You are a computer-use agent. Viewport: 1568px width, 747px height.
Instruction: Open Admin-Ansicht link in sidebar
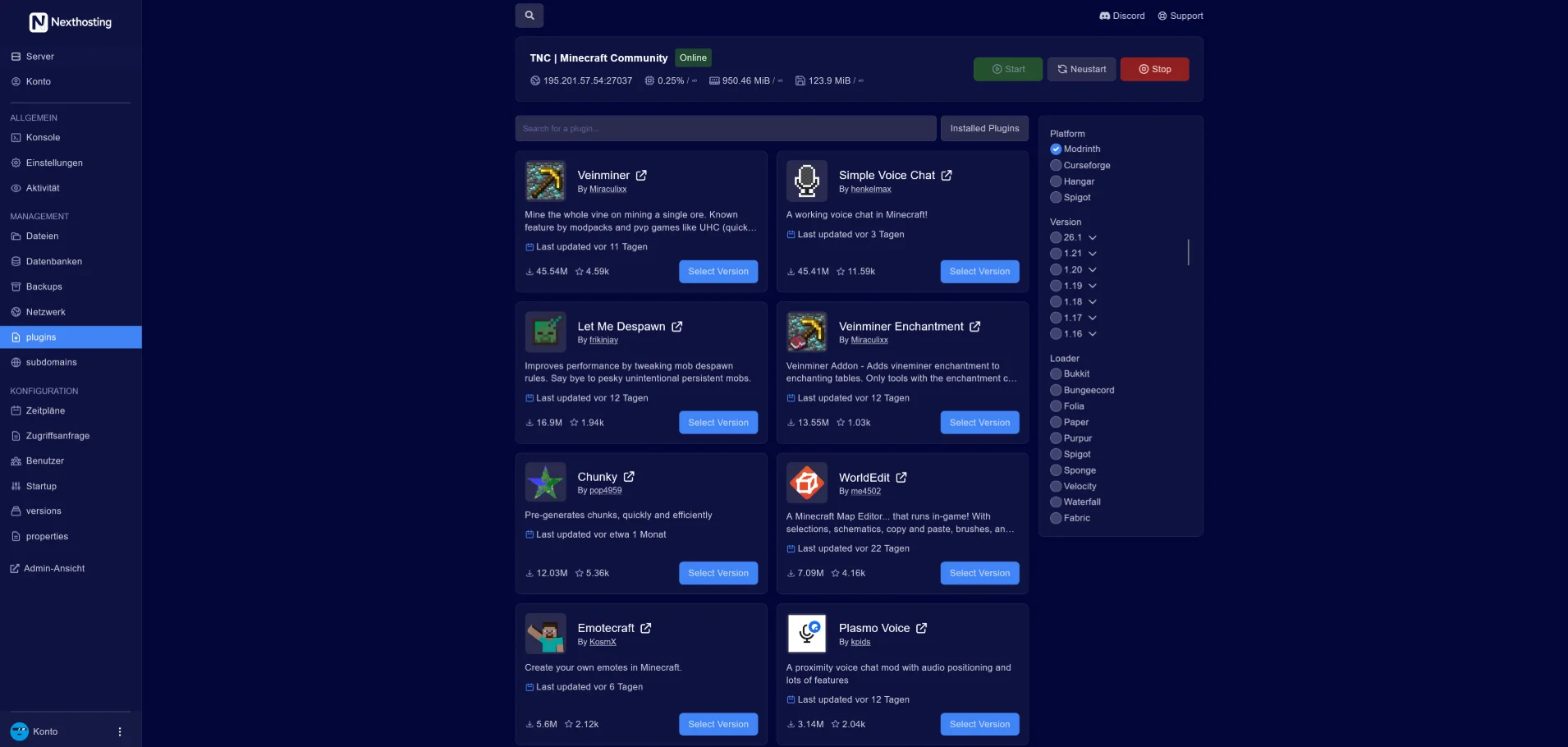click(48, 568)
